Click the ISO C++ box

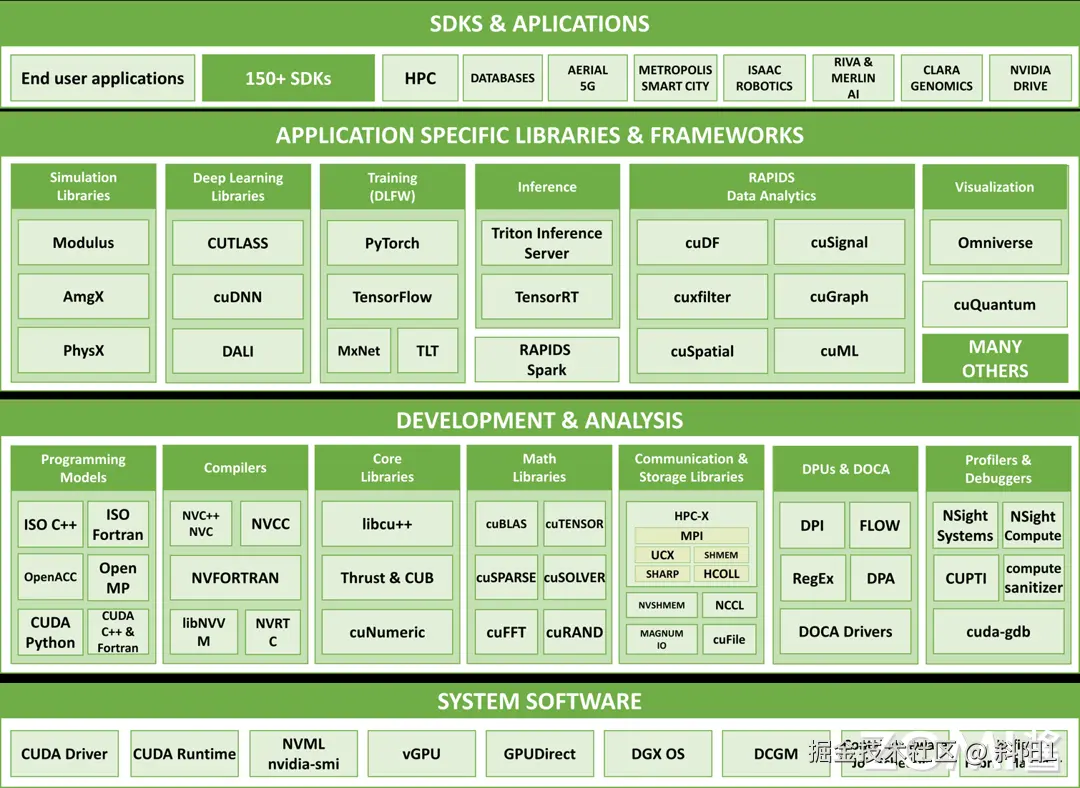(50, 524)
